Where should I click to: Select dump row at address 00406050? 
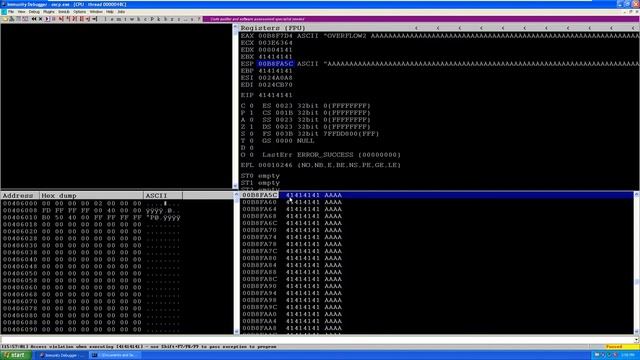(91, 273)
